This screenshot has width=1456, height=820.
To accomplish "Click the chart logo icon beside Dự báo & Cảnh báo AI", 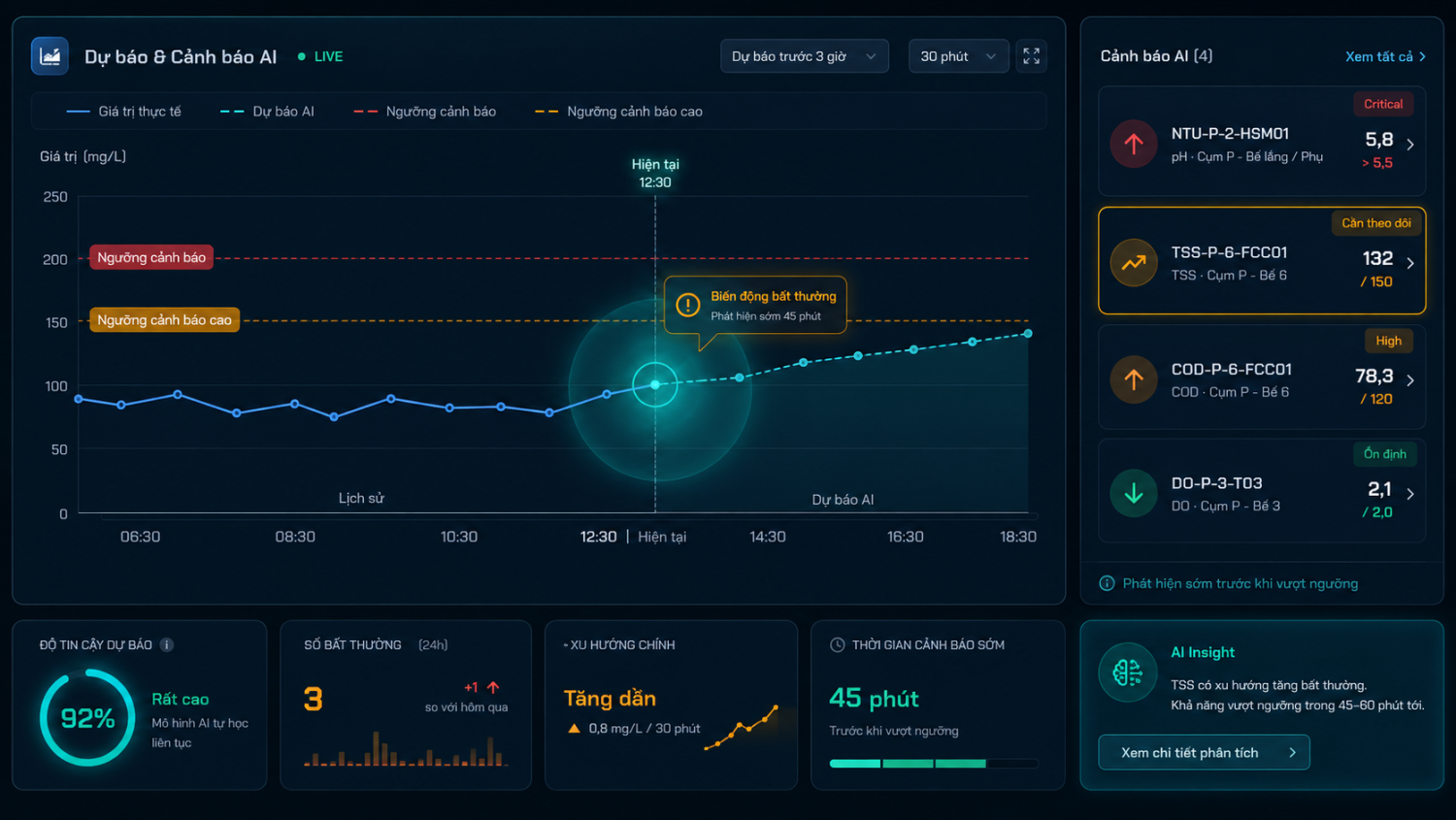I will [50, 56].
